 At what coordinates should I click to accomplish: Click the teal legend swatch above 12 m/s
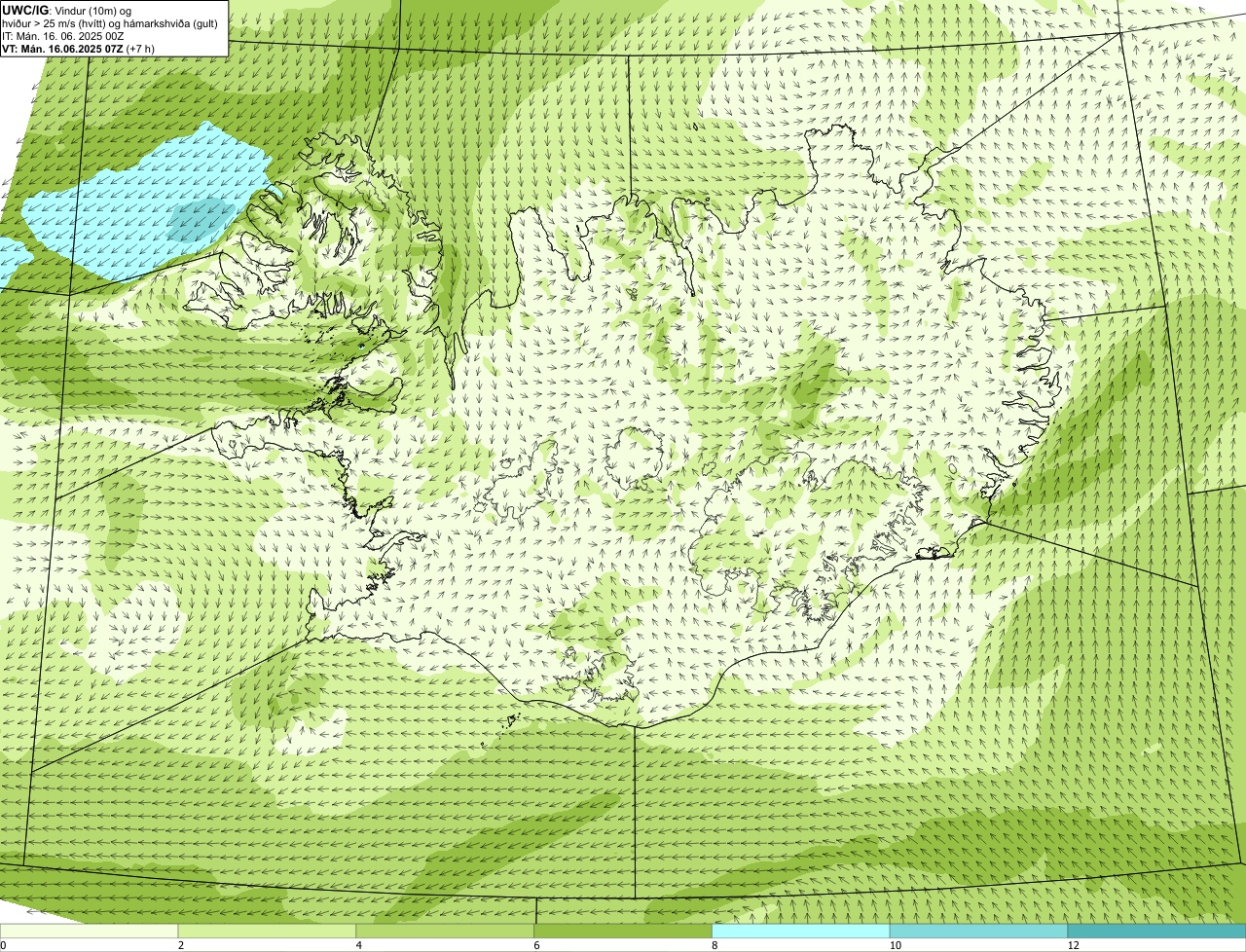pos(1156,931)
